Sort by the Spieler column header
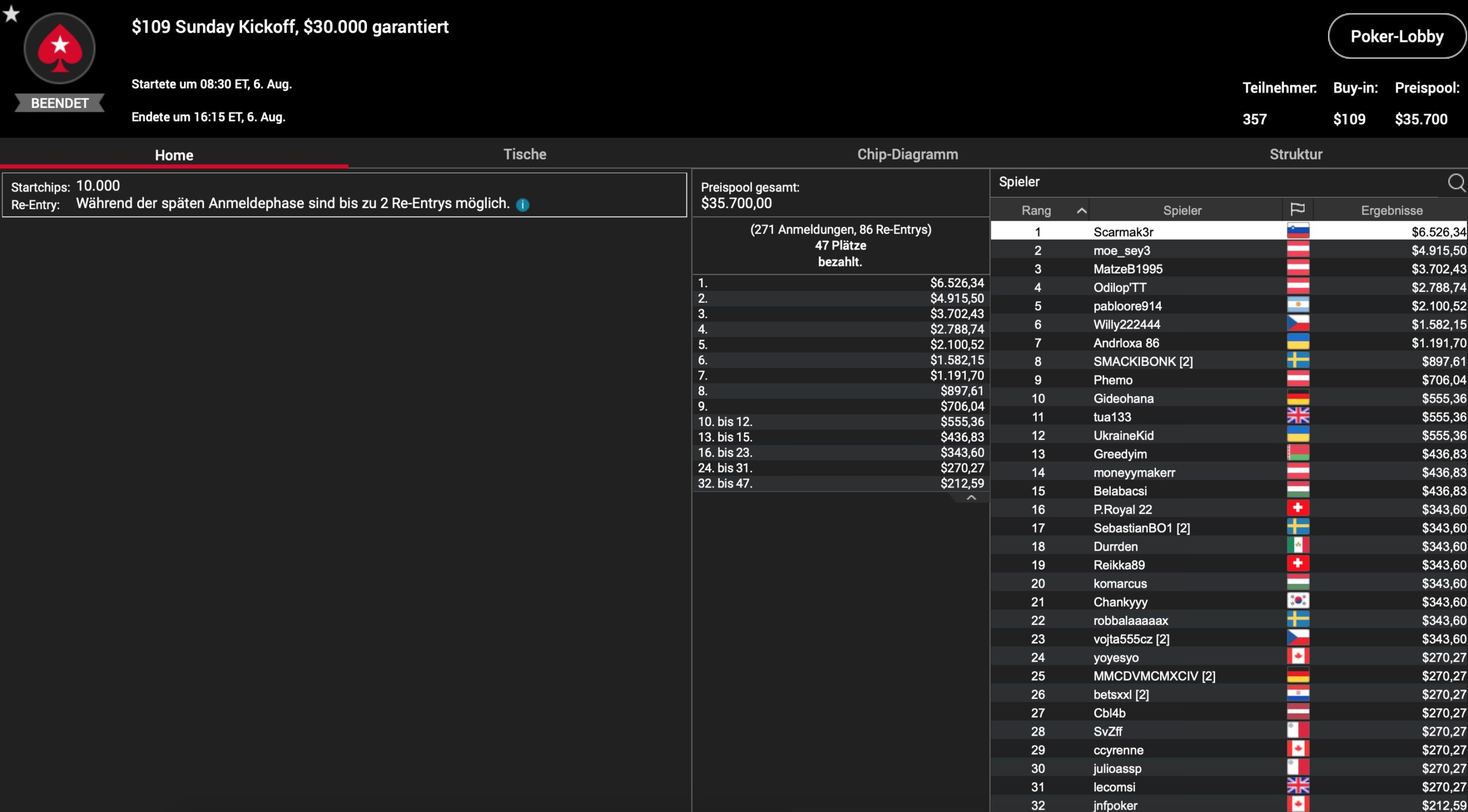Image resolution: width=1468 pixels, height=812 pixels. [x=1182, y=210]
